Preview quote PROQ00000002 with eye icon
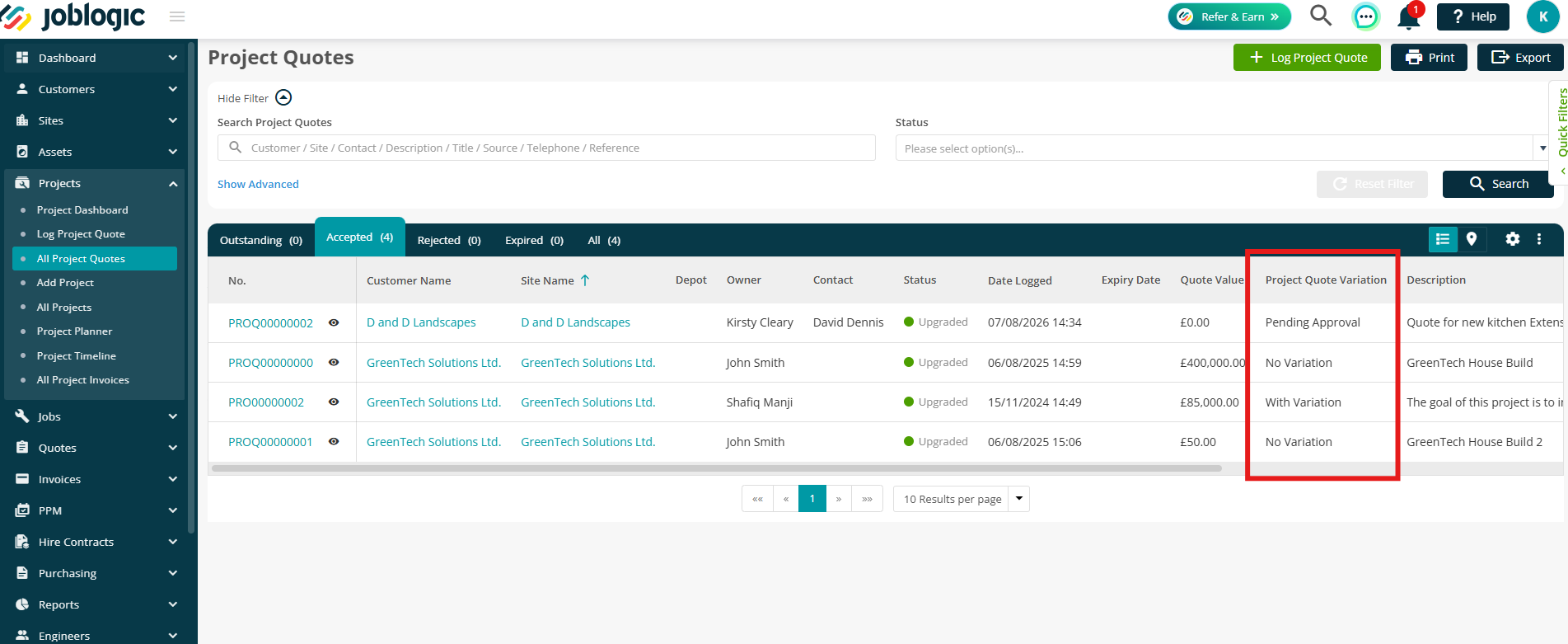 click(334, 322)
